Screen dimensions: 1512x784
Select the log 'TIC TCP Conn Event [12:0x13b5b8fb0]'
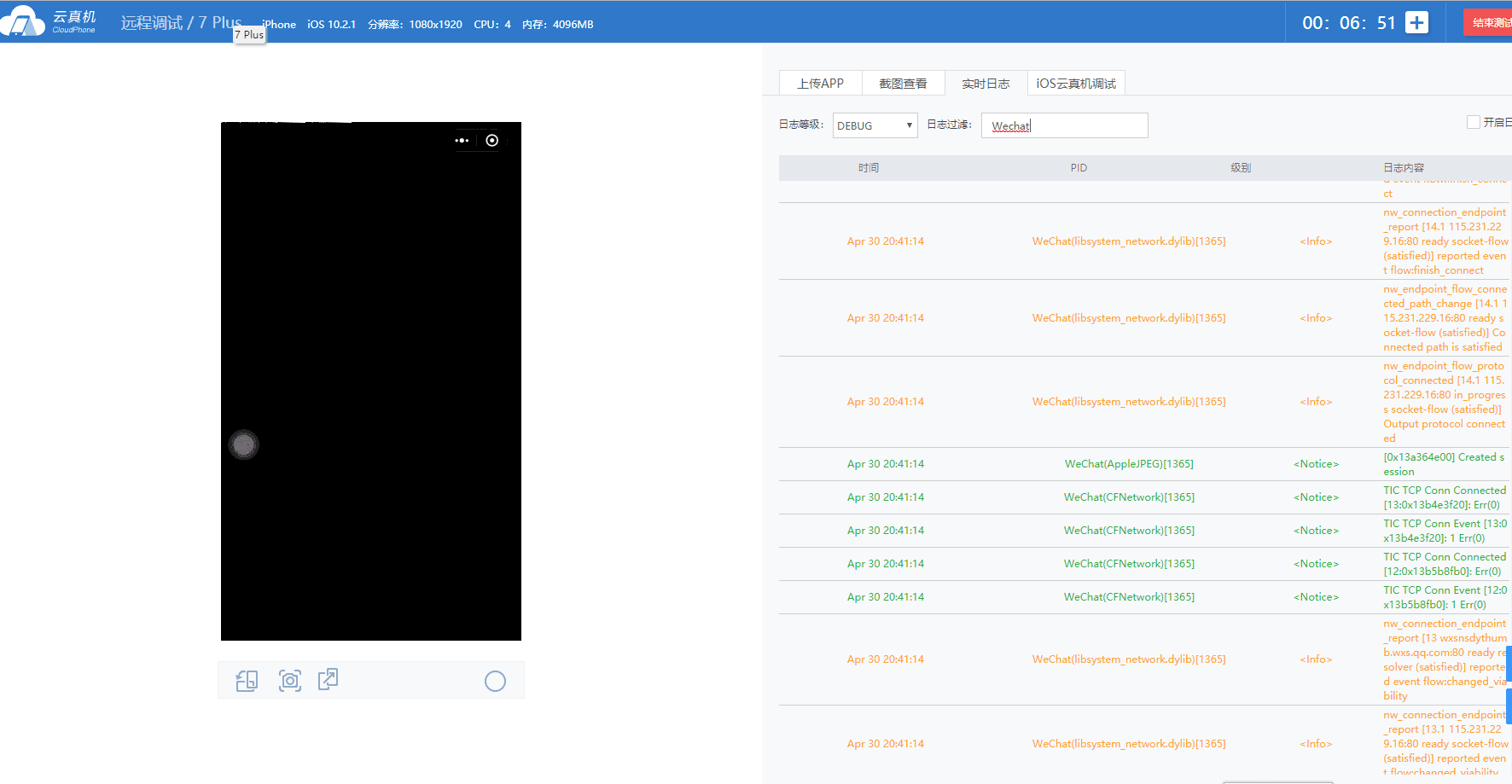point(1445,597)
